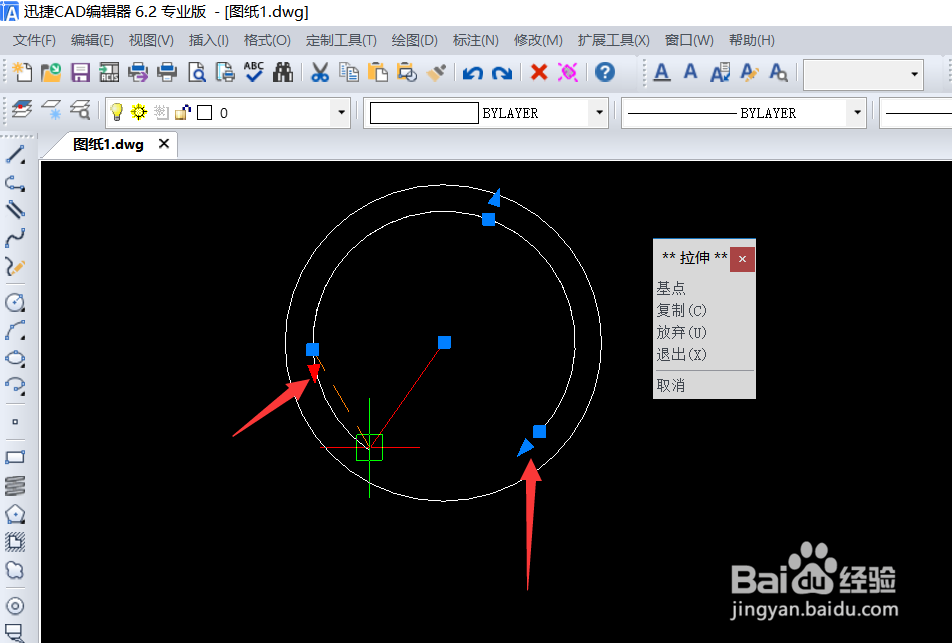Select the Multiline double-line tool
This screenshot has height=643, width=952.
[x=15, y=209]
